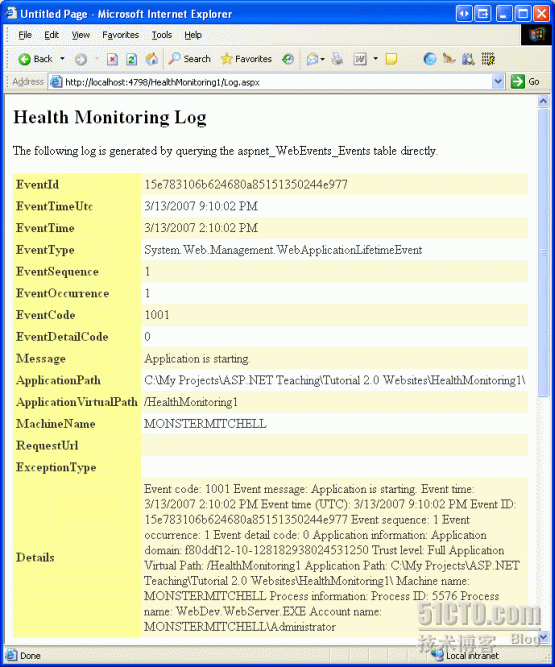Print the page with the printer icon
The height and width of the screenshot is (667, 555).
pos(337,59)
